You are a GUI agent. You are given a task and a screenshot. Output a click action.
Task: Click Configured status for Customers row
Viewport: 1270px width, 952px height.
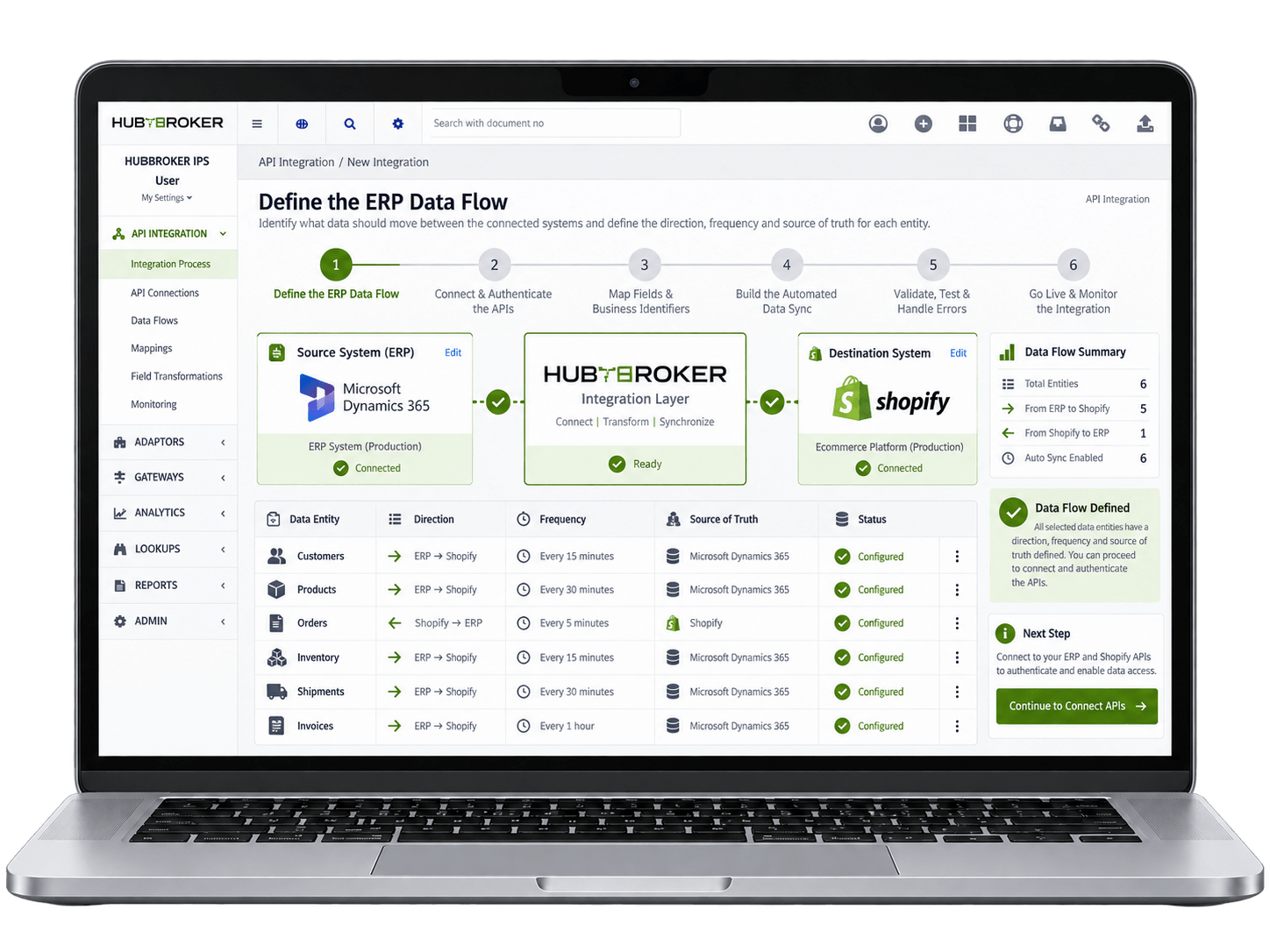881,557
